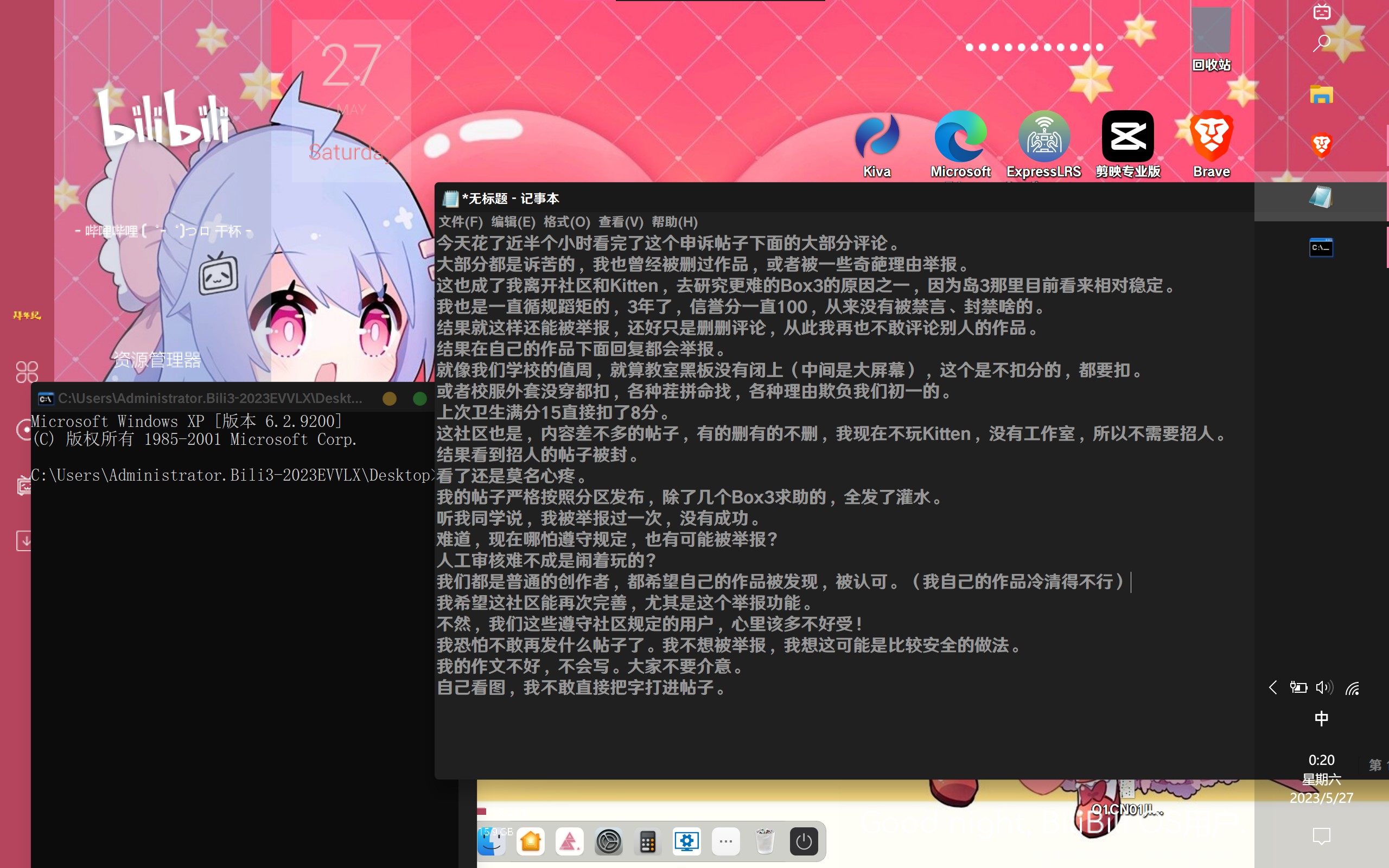Launch the orange Home app from dock

[x=531, y=841]
